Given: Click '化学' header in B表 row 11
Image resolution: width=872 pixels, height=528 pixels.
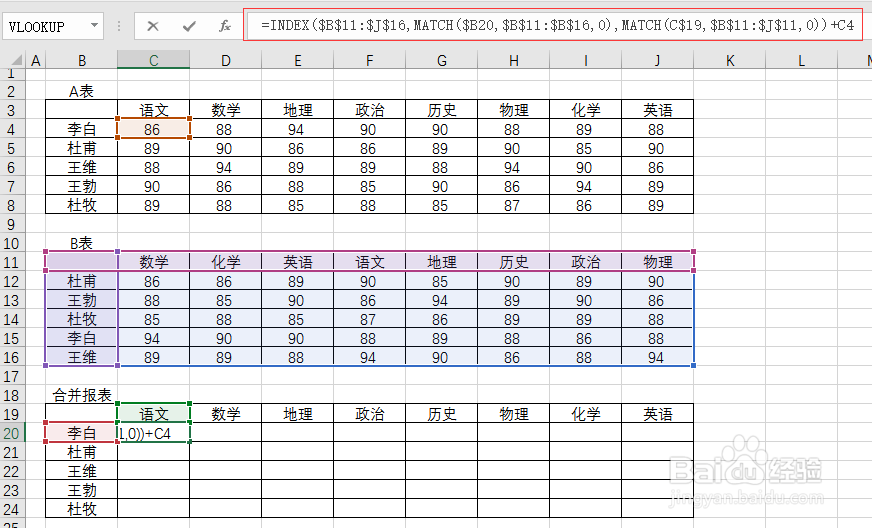Looking at the screenshot, I should (226, 262).
